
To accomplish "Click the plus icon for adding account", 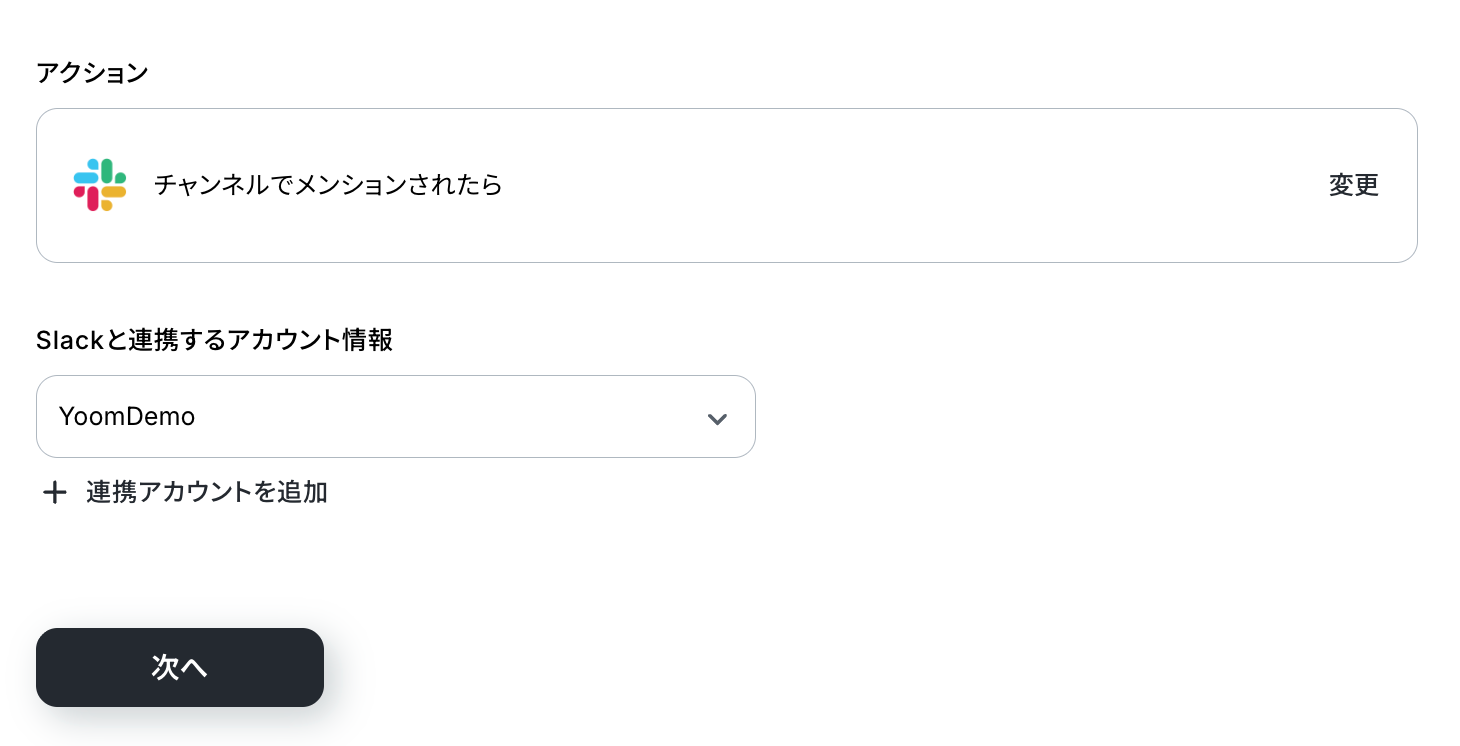I will tap(54, 492).
